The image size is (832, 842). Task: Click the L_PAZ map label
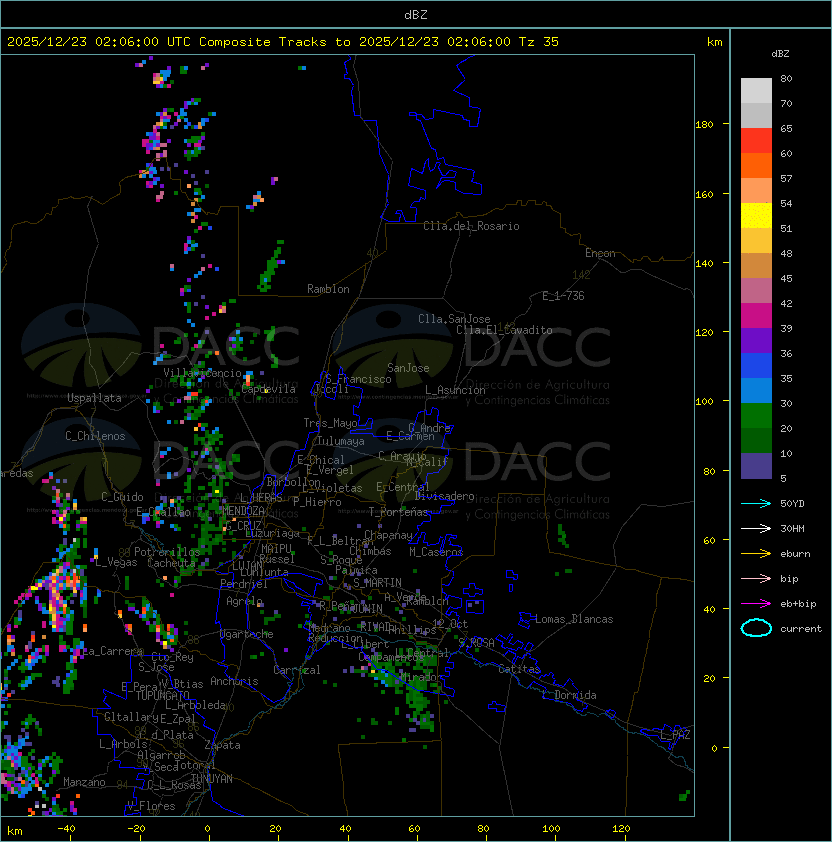[x=675, y=735]
